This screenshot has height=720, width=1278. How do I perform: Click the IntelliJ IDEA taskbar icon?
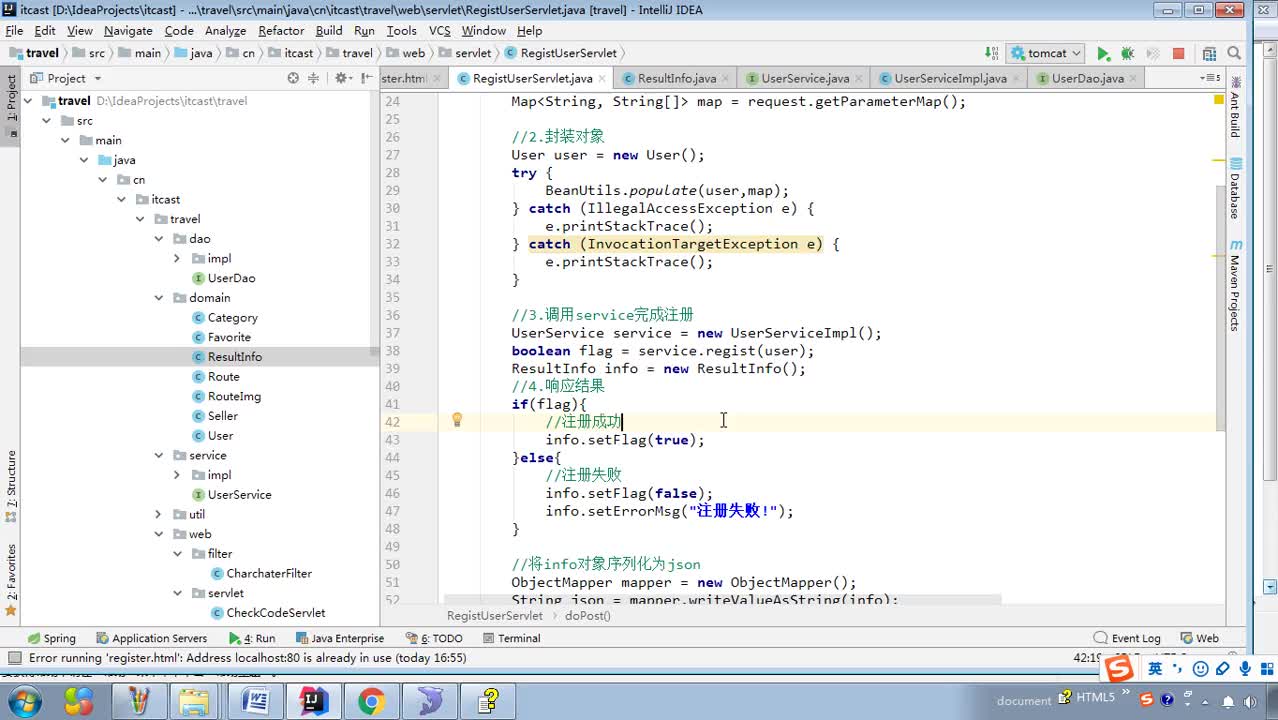click(x=314, y=701)
